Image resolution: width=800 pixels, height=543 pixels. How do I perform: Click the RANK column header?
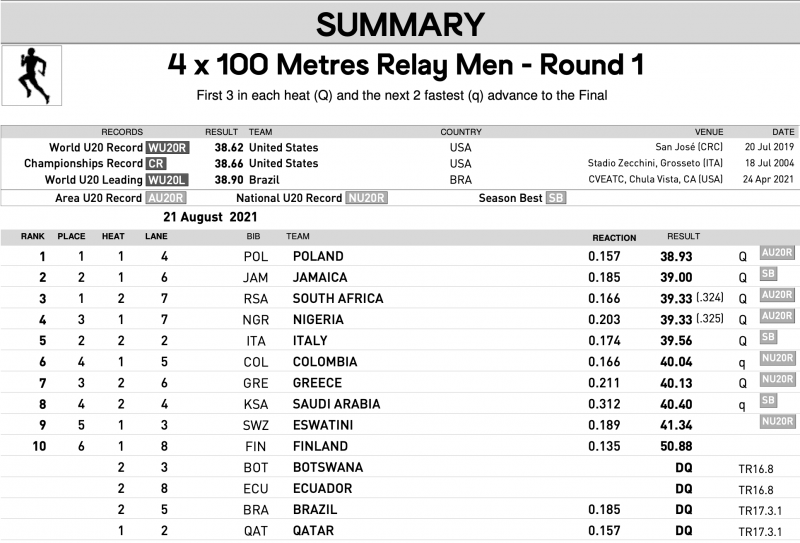[x=33, y=237]
